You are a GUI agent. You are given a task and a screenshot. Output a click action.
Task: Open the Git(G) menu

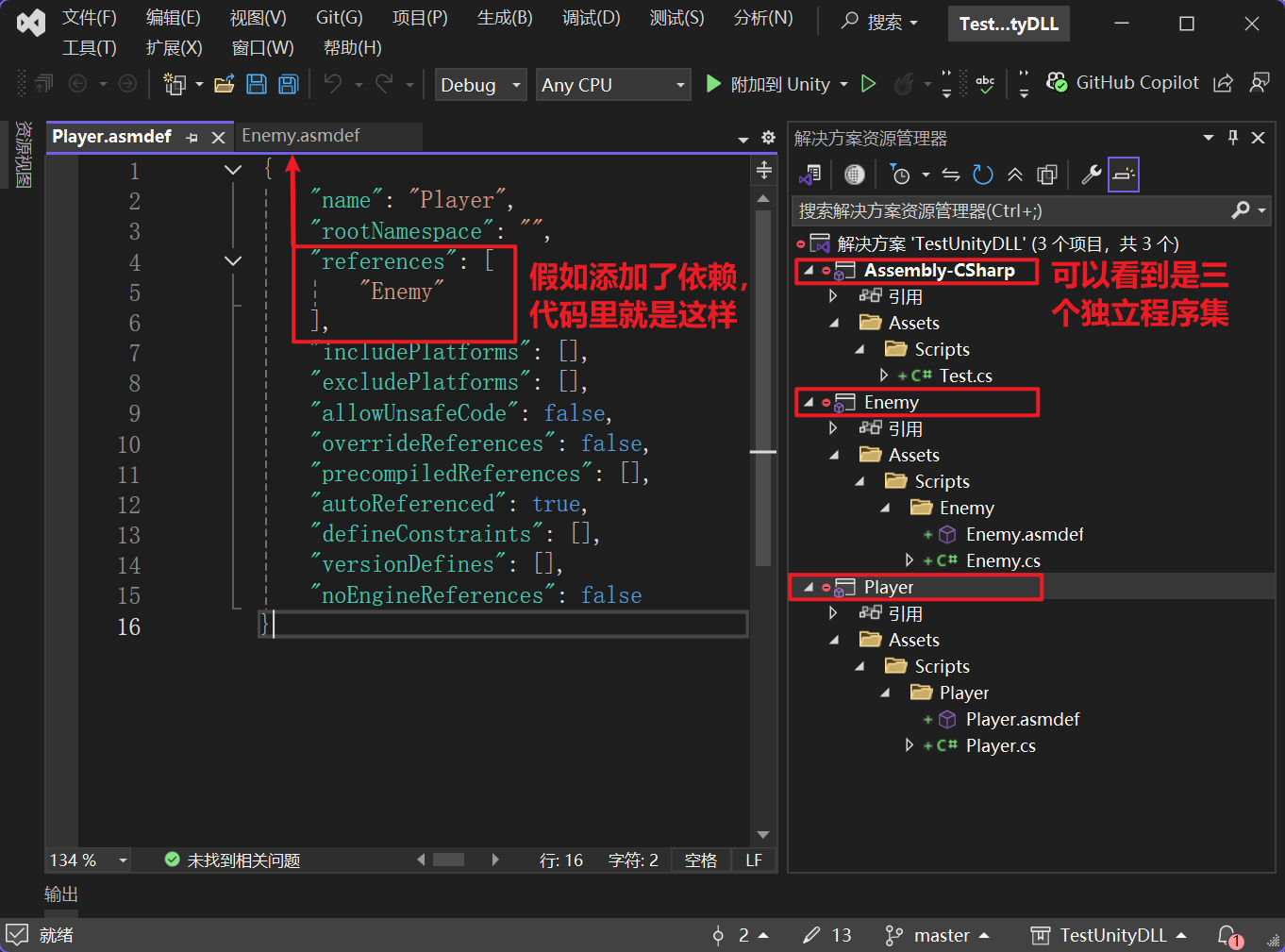pos(339,18)
